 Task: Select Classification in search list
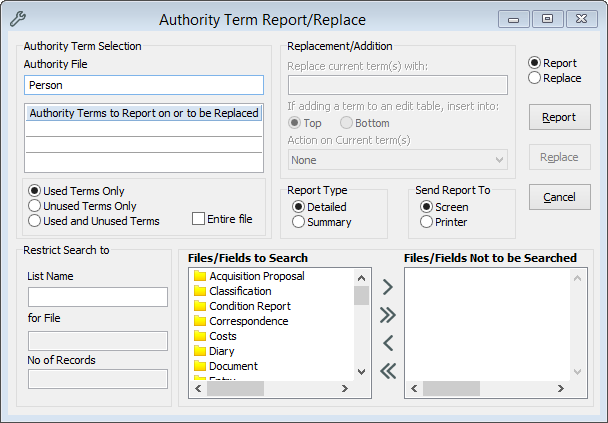[x=240, y=291]
